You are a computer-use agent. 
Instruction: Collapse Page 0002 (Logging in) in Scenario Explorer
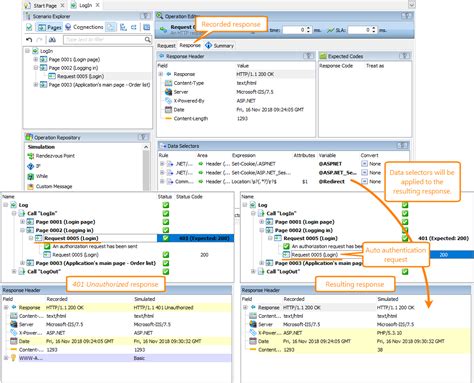tap(36, 68)
